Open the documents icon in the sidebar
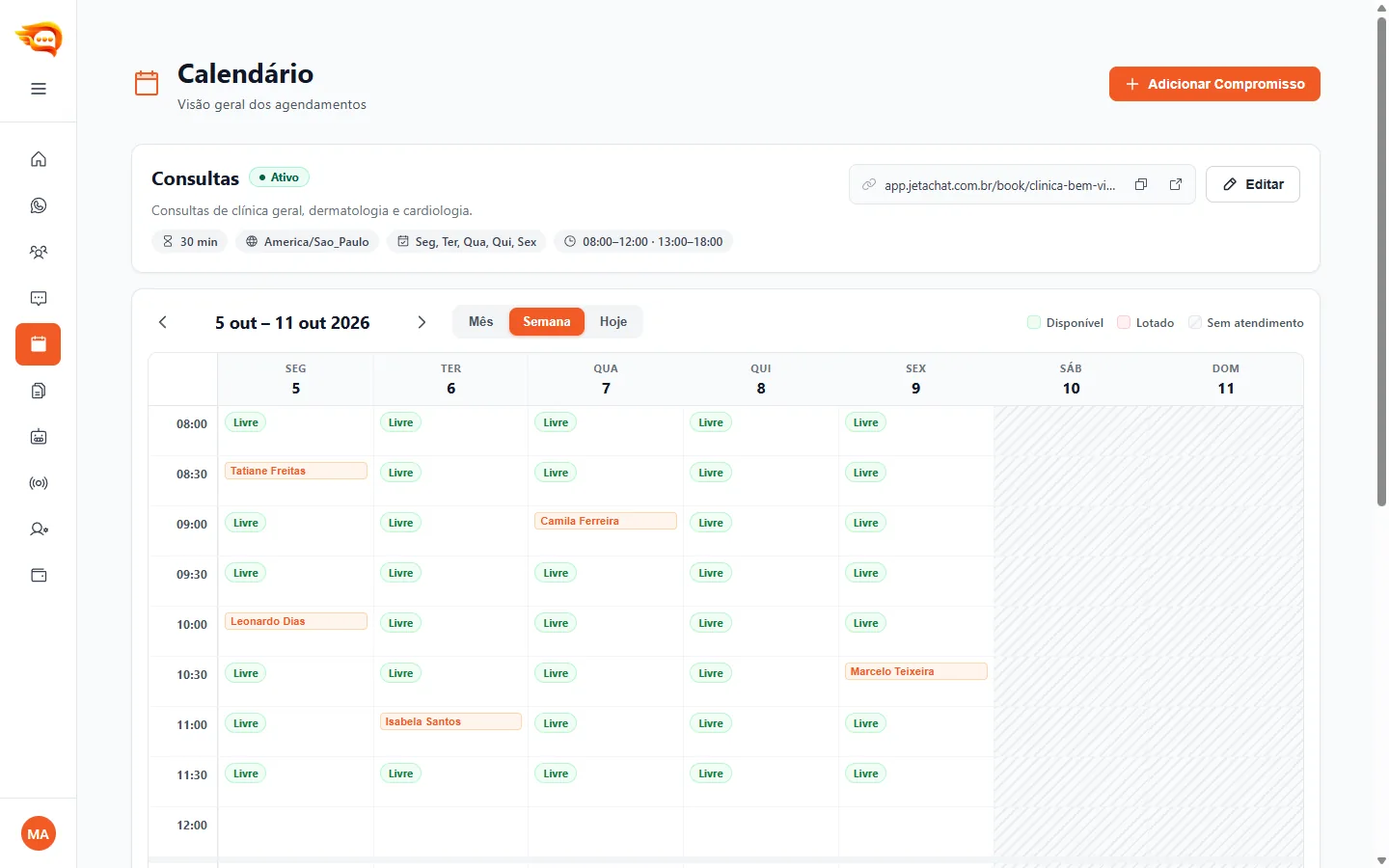The height and width of the screenshot is (868, 1389). (39, 391)
